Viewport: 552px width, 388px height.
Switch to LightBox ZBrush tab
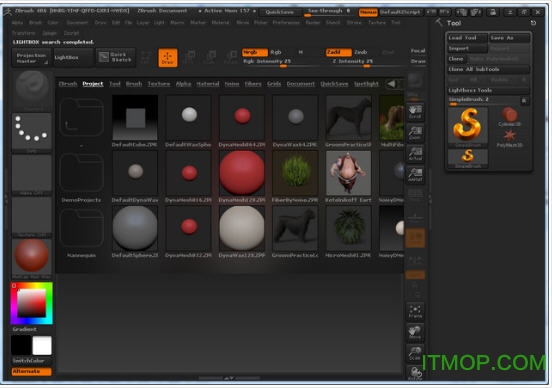pyautogui.click(x=68, y=84)
